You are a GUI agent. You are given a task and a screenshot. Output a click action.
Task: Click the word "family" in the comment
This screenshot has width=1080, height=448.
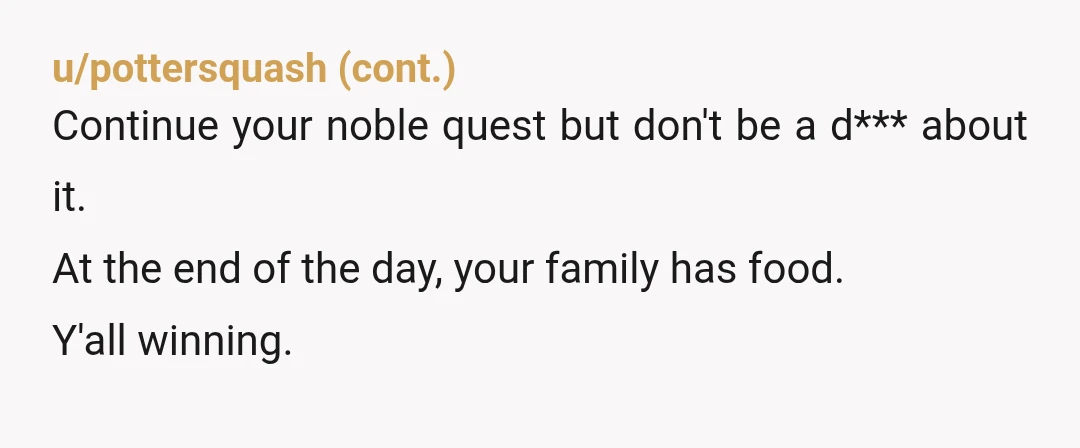[x=601, y=271]
